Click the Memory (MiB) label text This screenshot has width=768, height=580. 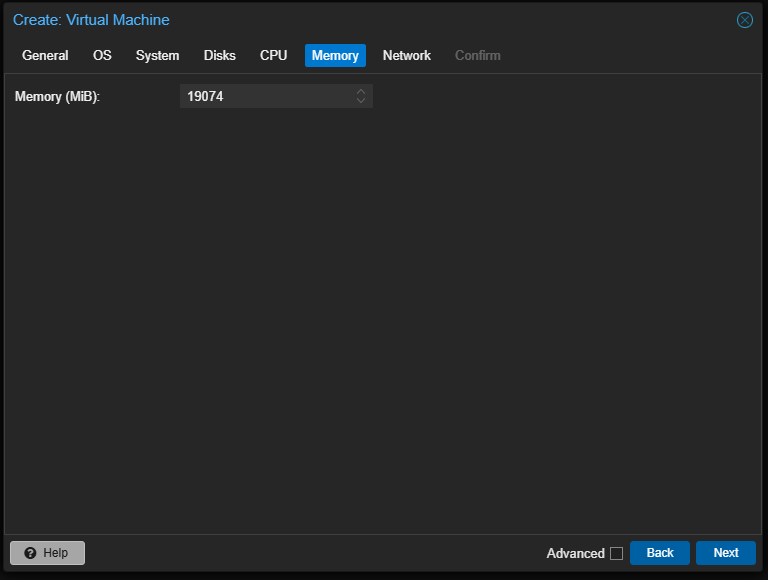pyautogui.click(x=57, y=97)
